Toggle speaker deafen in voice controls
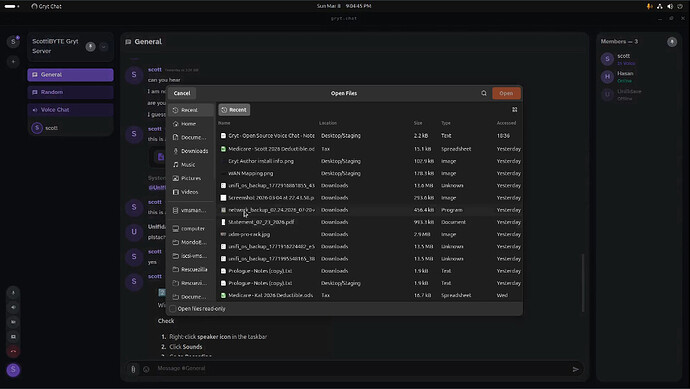 click(13, 308)
